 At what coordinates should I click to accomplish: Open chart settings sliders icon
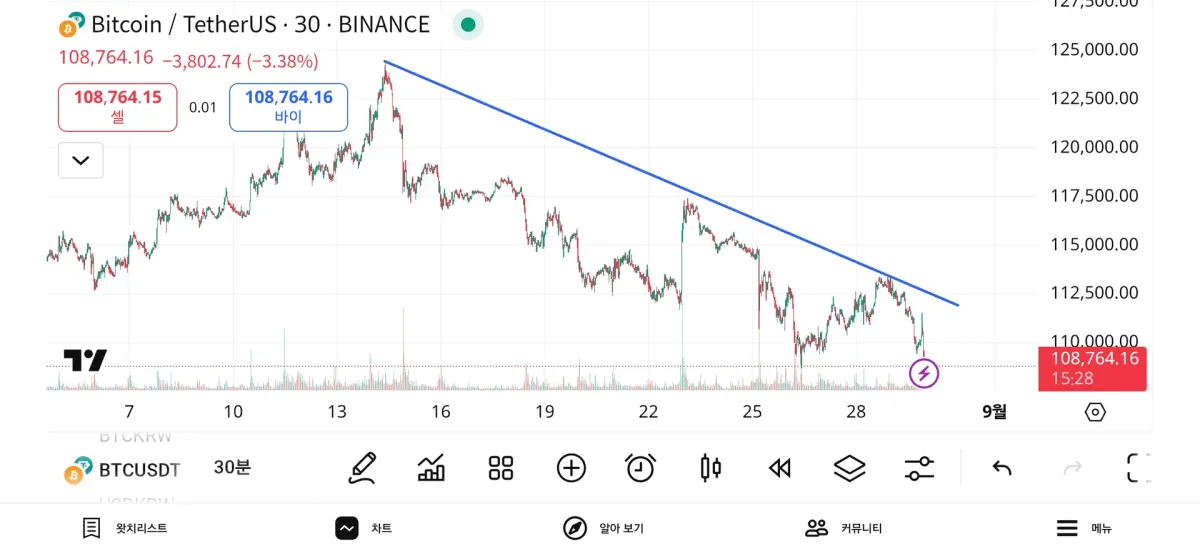tap(919, 467)
